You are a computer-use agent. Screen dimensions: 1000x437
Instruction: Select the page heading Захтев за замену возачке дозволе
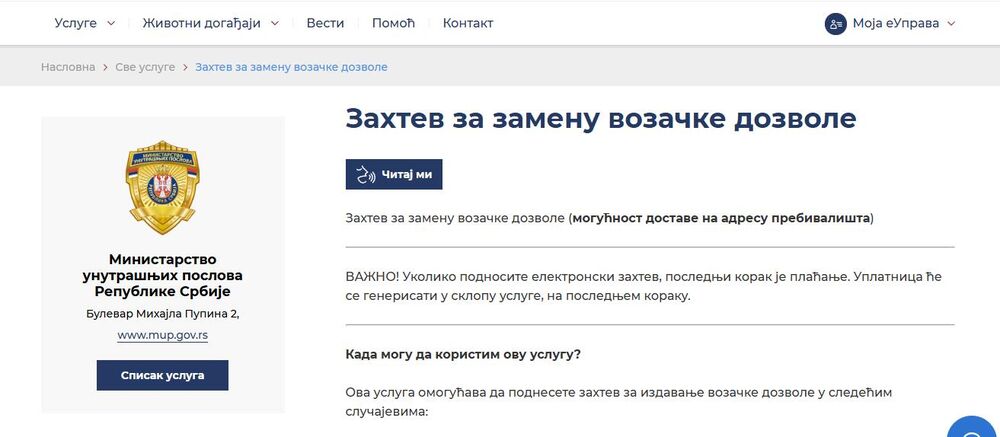tap(601, 119)
